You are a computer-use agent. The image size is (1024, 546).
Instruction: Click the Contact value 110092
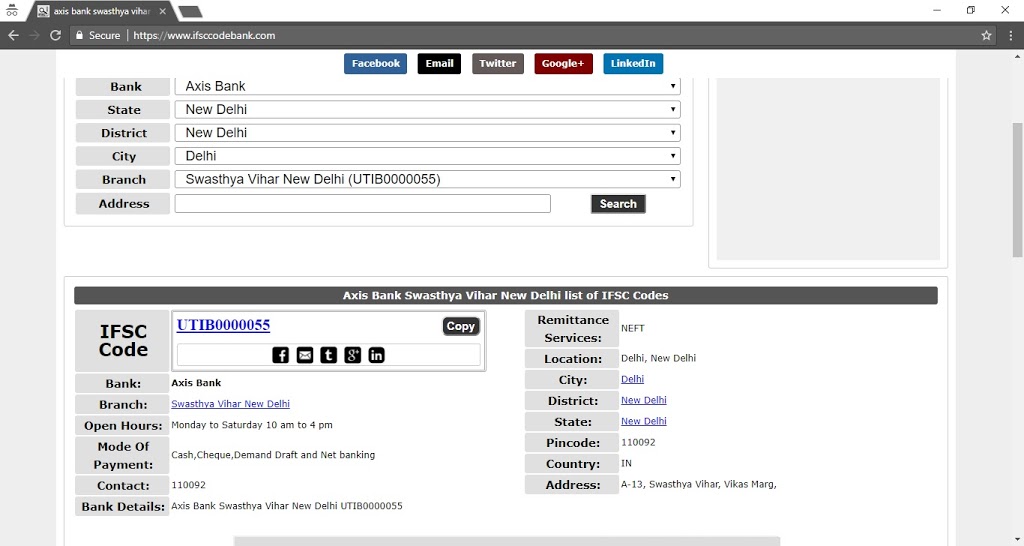189,485
